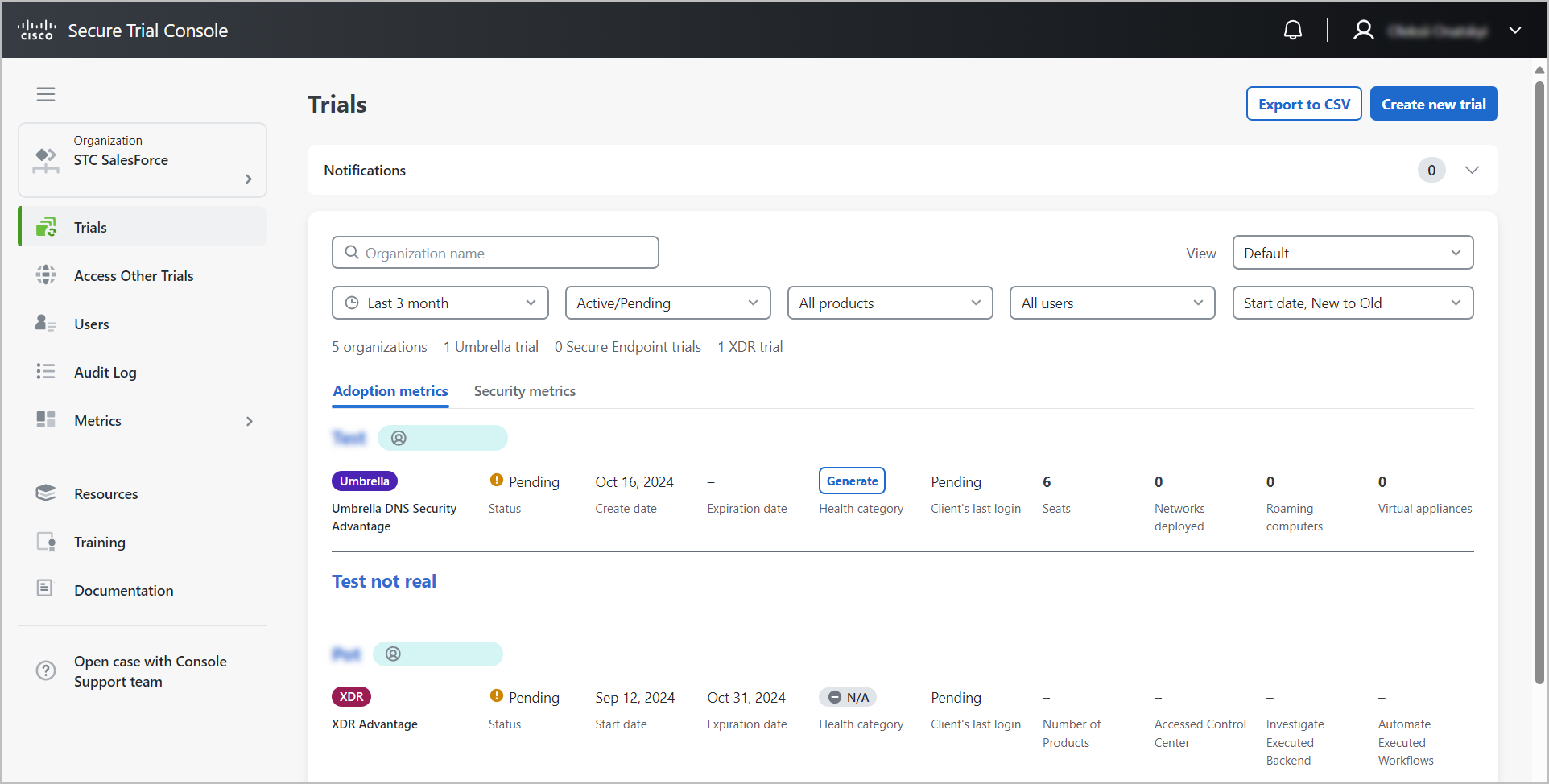Click the Training icon
The image size is (1549, 784).
pyautogui.click(x=46, y=542)
